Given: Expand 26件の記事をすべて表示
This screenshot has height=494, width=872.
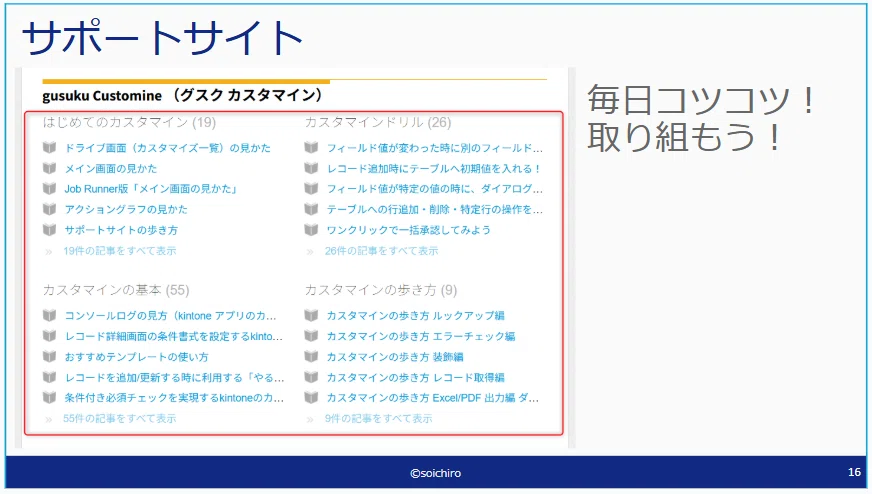Looking at the screenshot, I should click(x=382, y=251).
